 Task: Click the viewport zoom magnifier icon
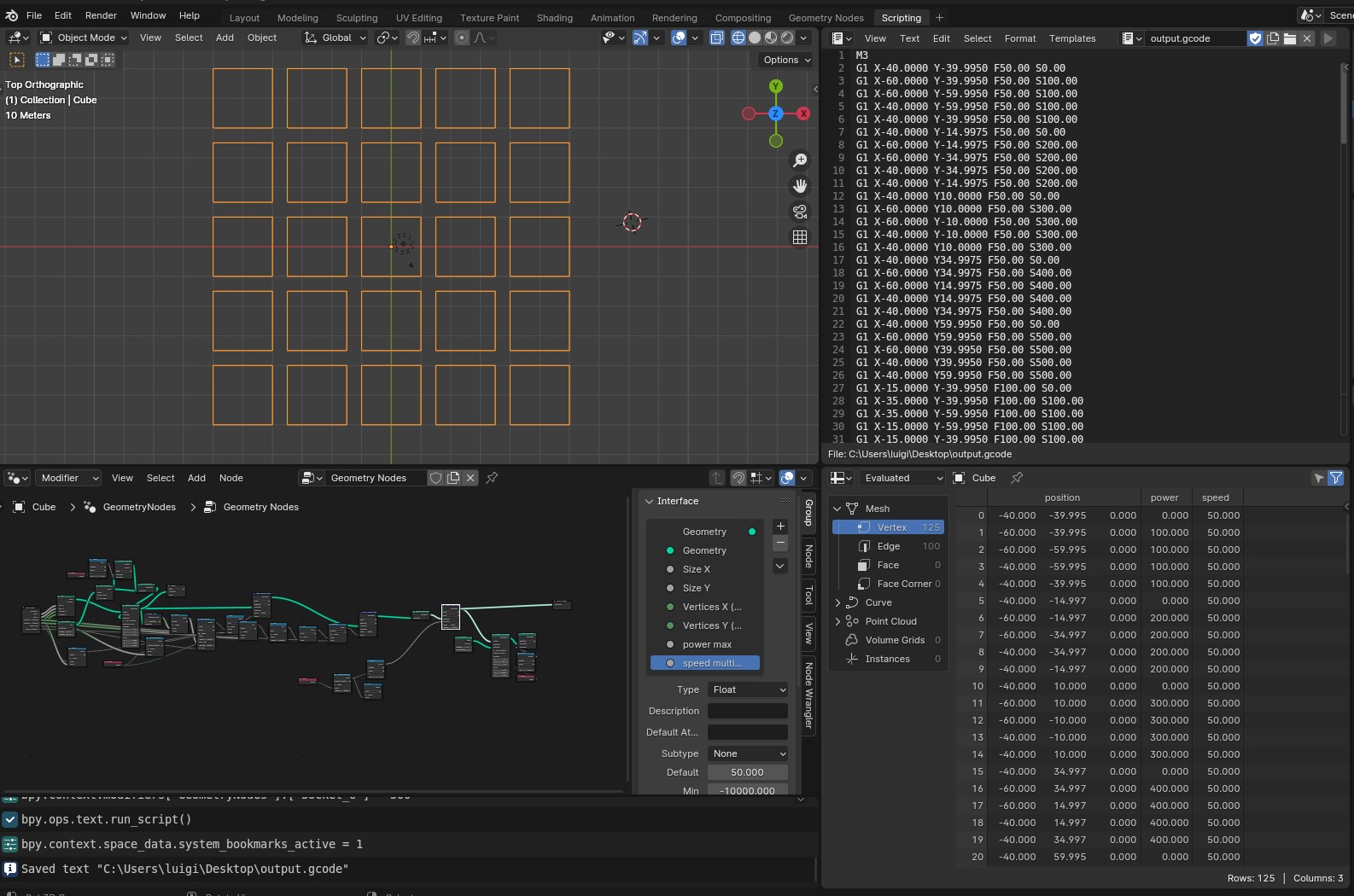click(x=800, y=160)
